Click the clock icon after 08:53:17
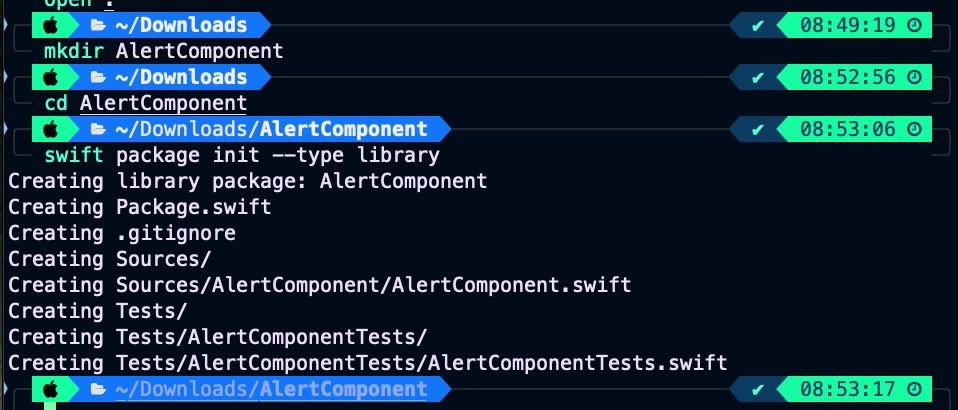This screenshot has width=958, height=410. [916, 389]
